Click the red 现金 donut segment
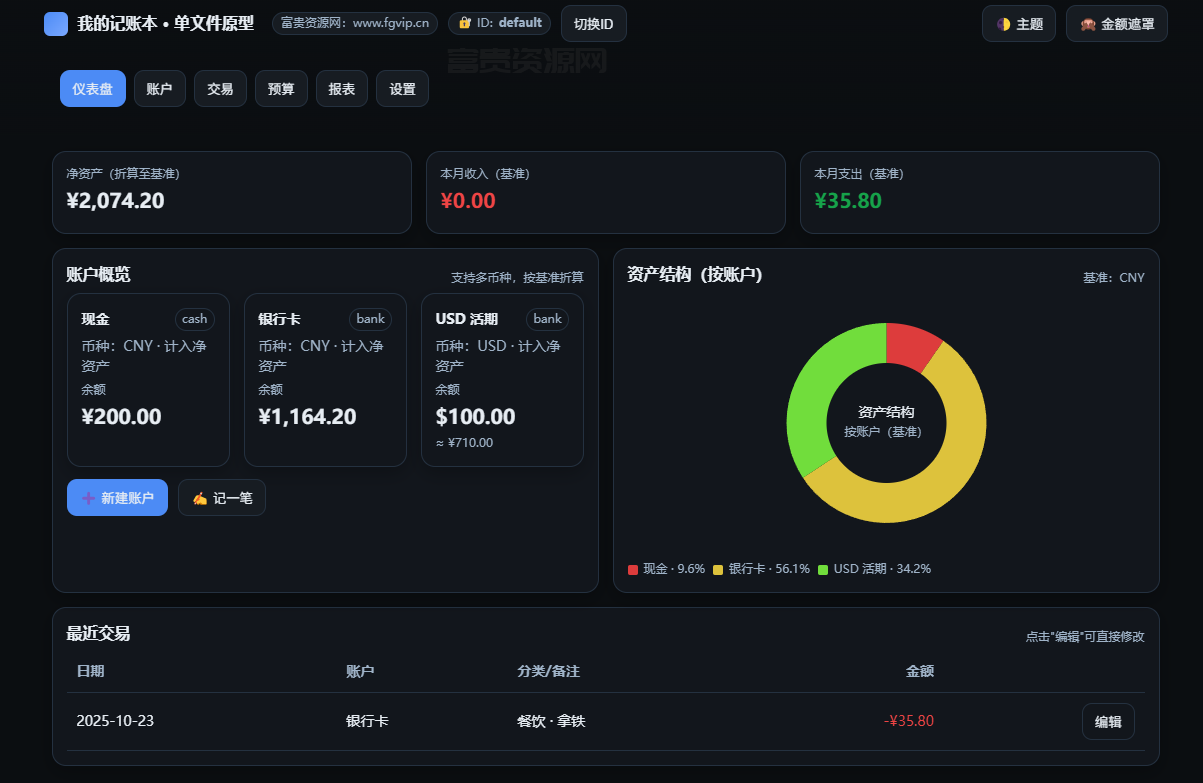Screen dimensions: 1203x783 click(912, 345)
